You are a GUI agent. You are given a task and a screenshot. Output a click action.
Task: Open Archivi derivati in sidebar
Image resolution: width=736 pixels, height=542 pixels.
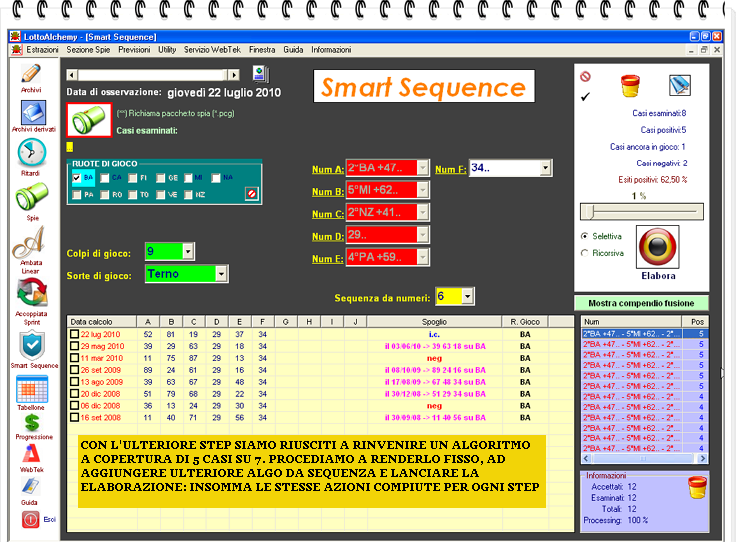point(33,113)
